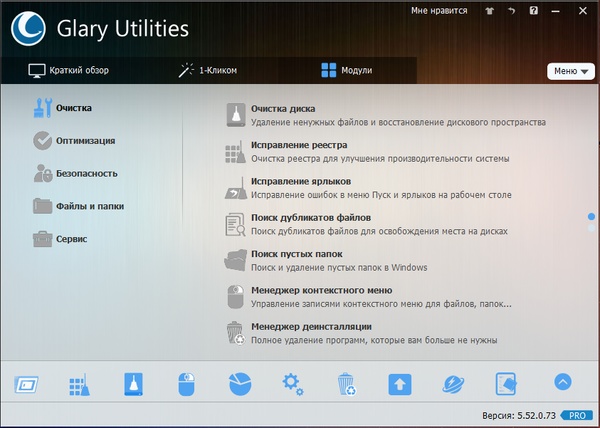
Task: Open the gears settings icon in toolbar
Action: click(293, 384)
